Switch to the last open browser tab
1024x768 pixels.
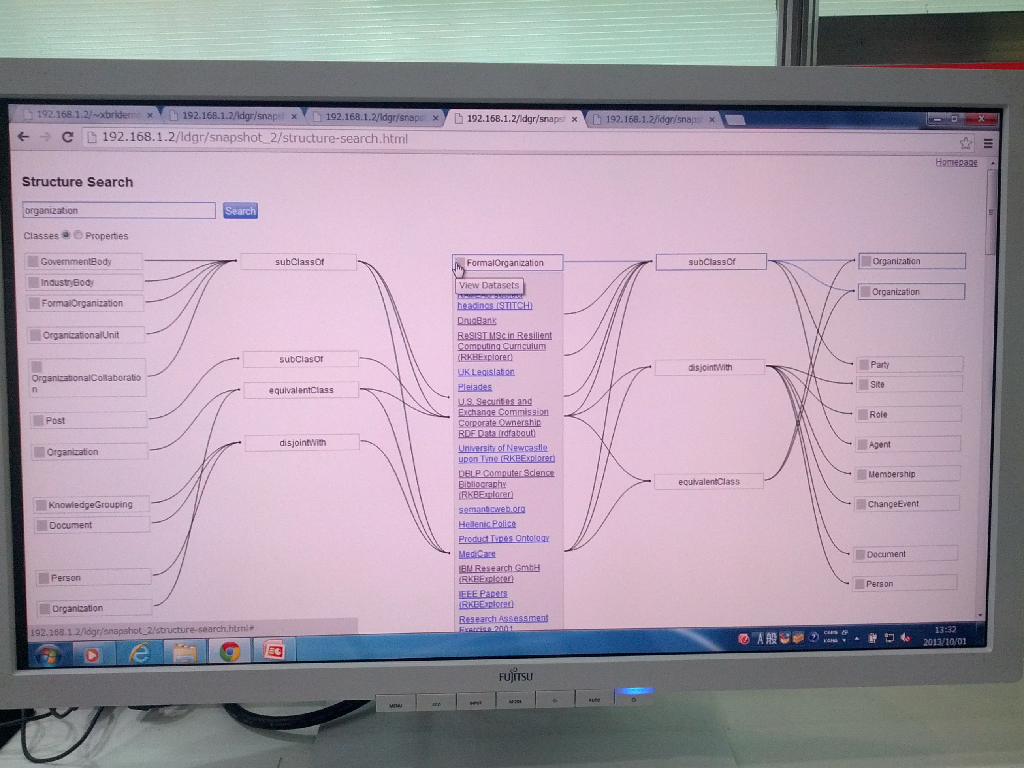(x=655, y=119)
